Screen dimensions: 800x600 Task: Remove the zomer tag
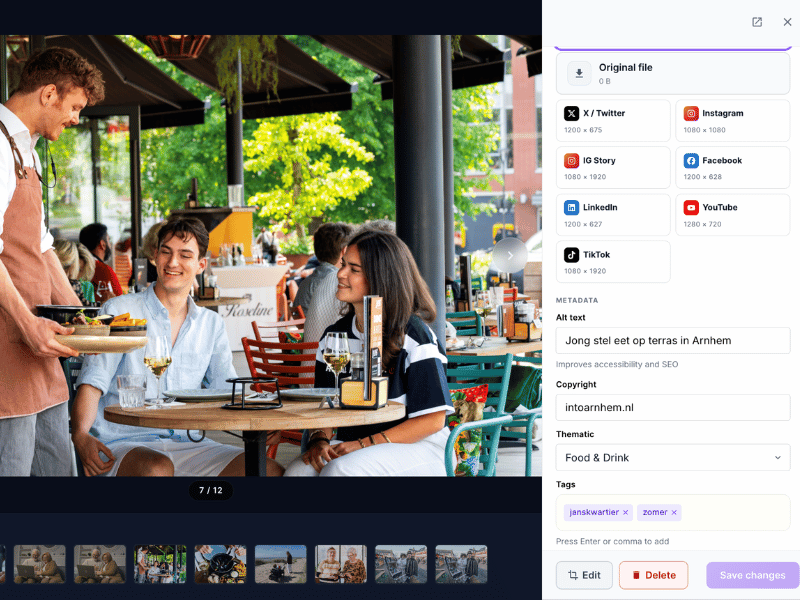(674, 512)
